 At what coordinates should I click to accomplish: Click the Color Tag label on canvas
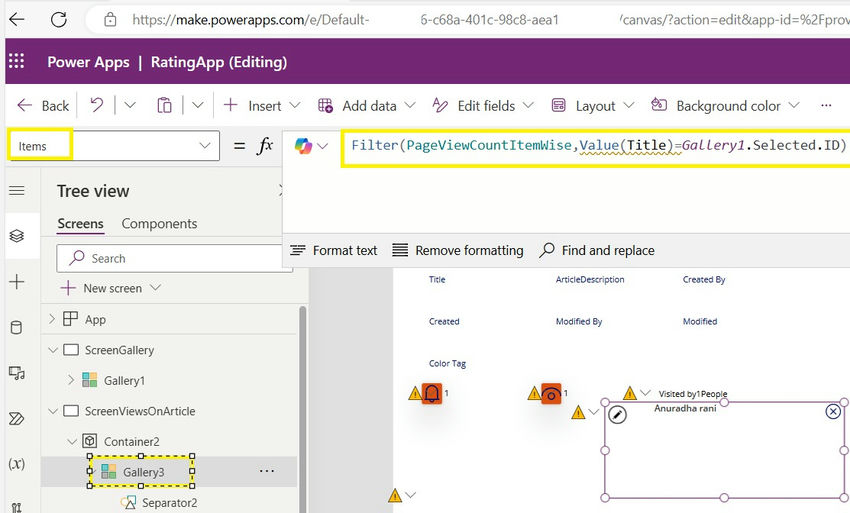[x=447, y=363]
